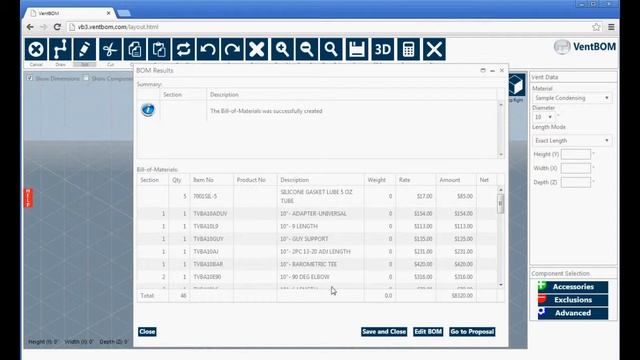Open the Exclusions component section
The image size is (640, 360).
tap(573, 300)
